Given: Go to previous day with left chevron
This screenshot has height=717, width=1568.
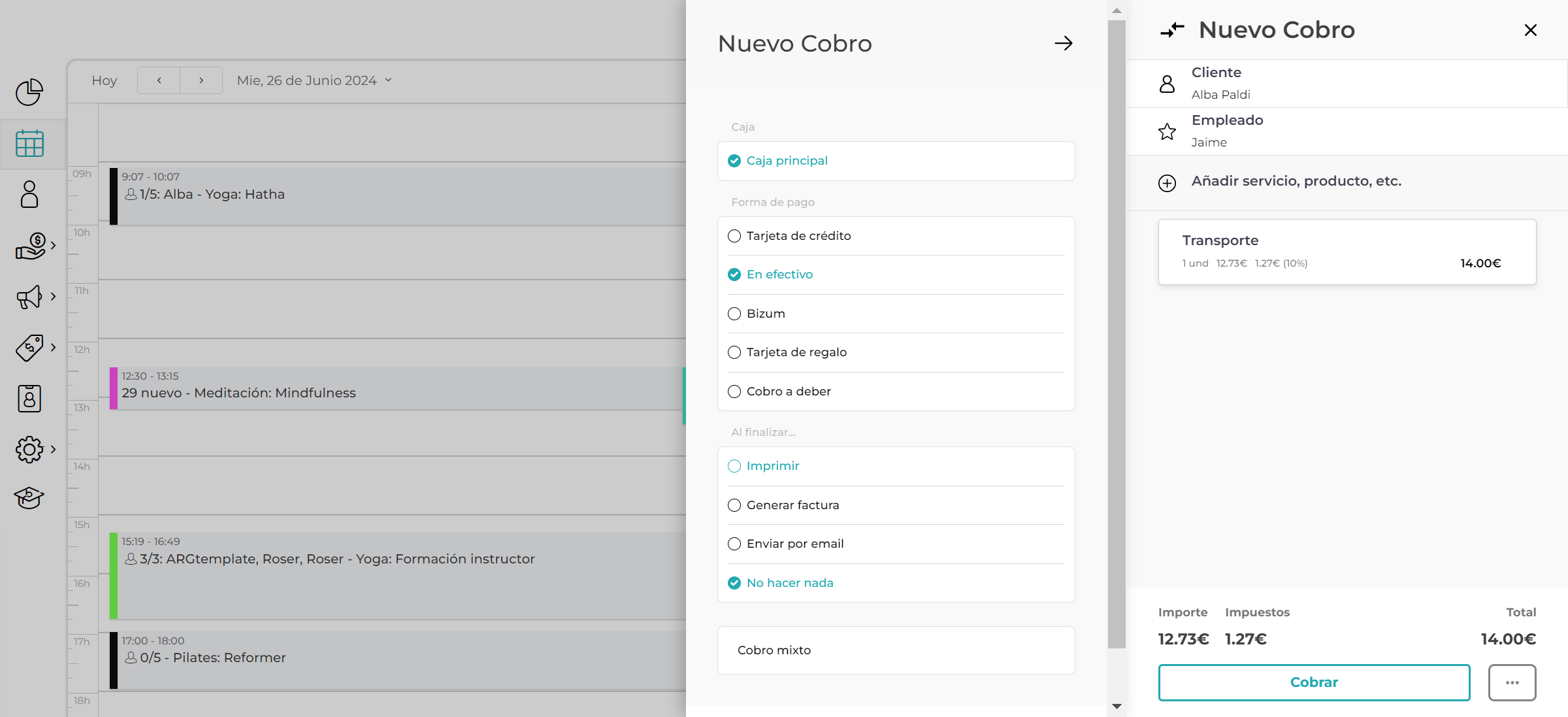Looking at the screenshot, I should [x=159, y=80].
